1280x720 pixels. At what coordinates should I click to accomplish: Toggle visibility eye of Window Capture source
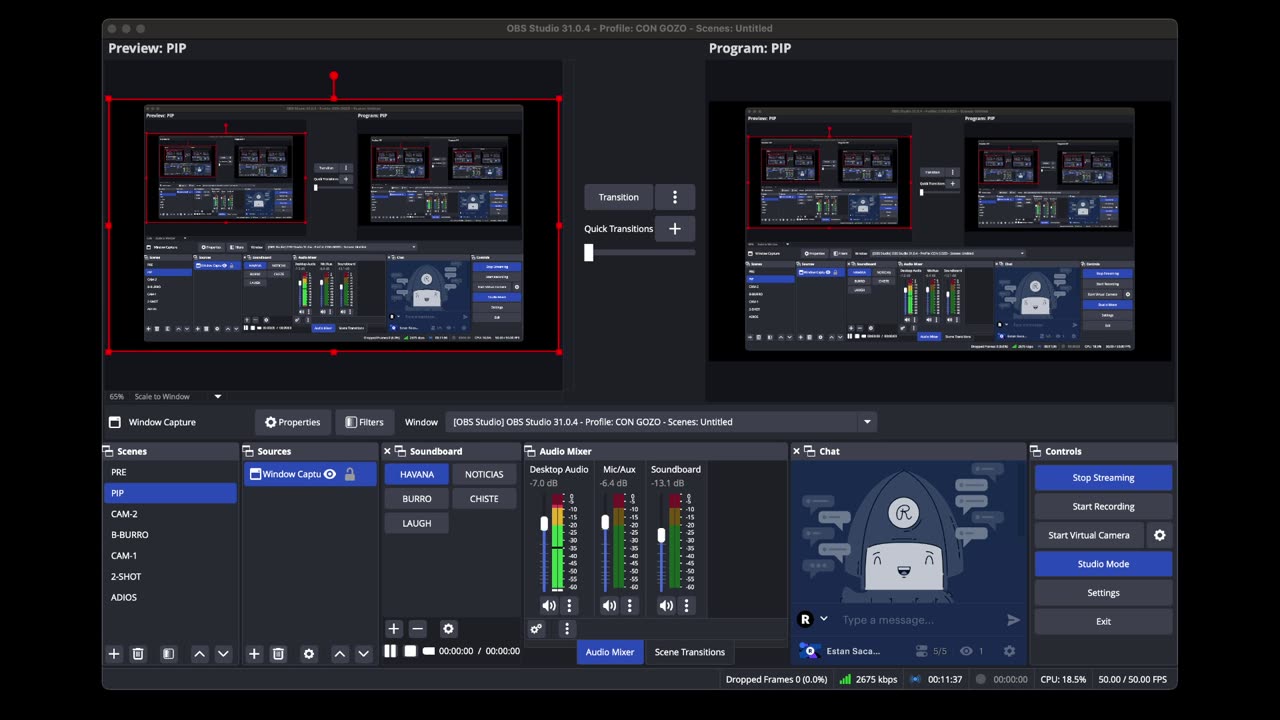(x=330, y=474)
